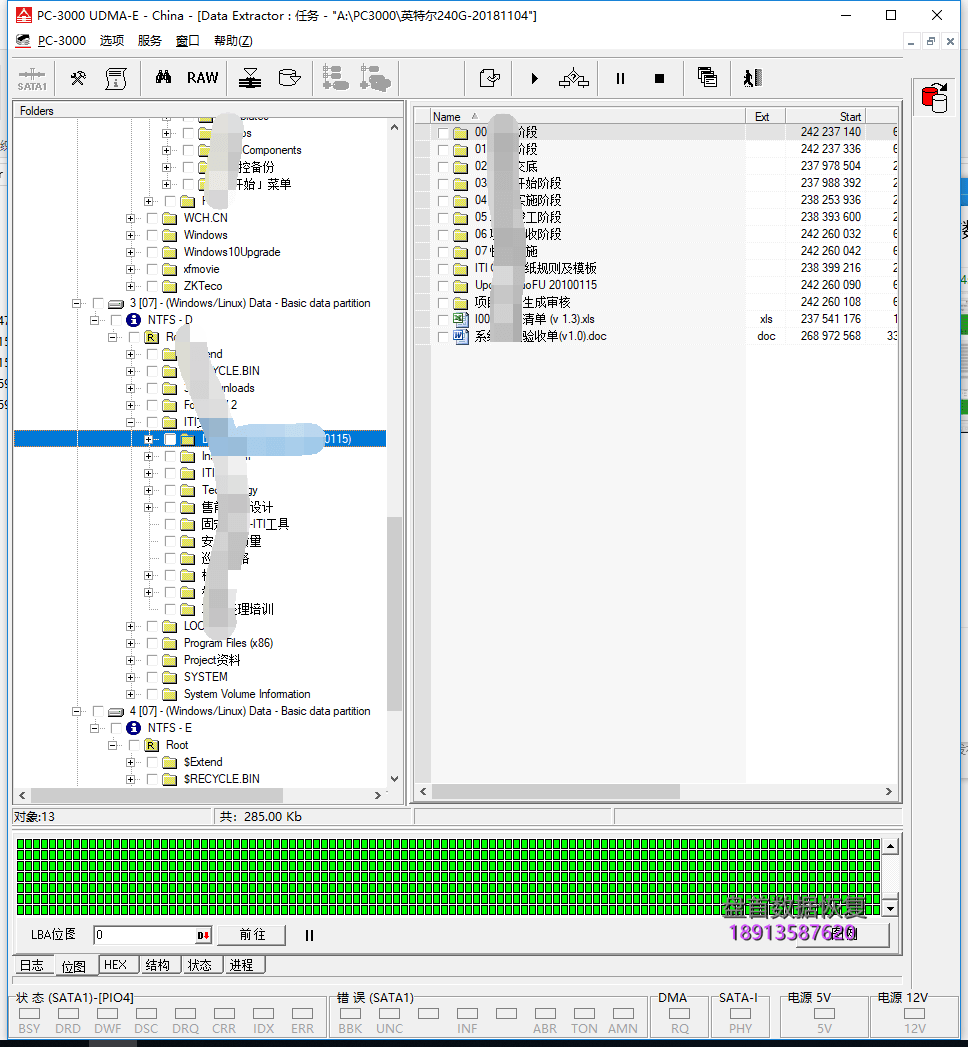
Task: Tick the System Volume Information checkbox
Action: (152, 694)
